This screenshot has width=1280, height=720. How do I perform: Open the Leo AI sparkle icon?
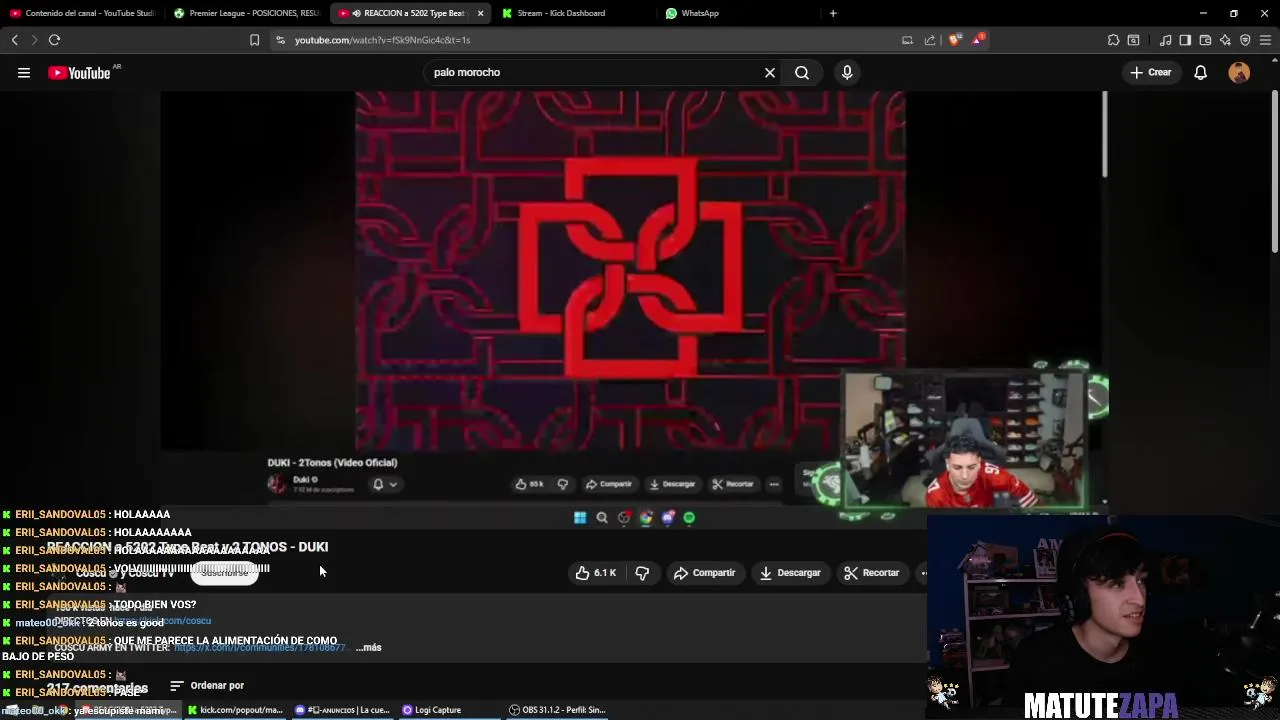coord(1225,40)
